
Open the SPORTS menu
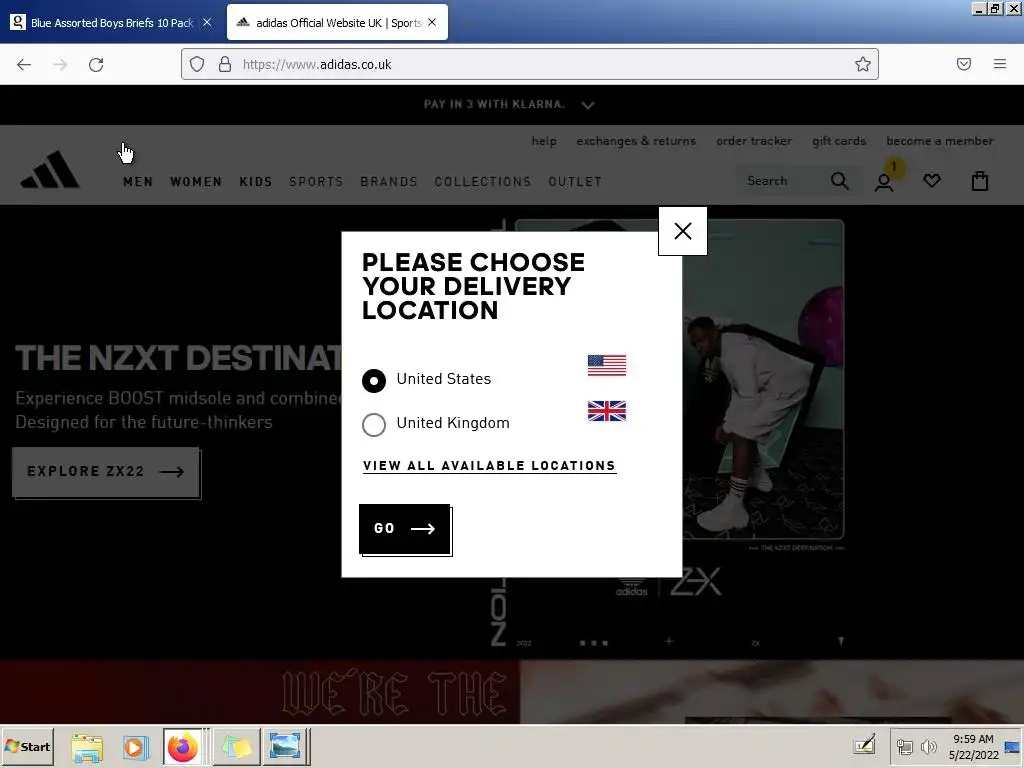pyautogui.click(x=316, y=182)
